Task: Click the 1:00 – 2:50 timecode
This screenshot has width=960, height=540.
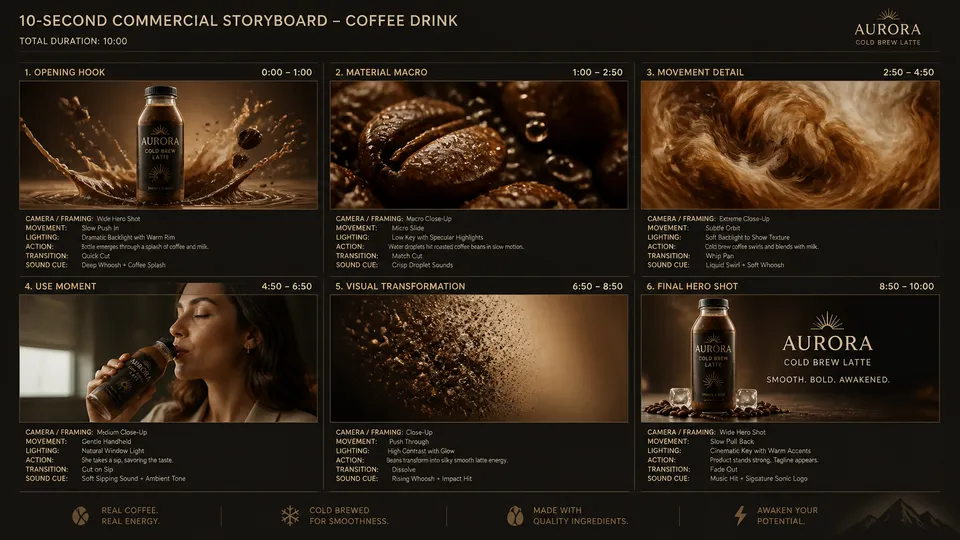Action: tap(598, 72)
